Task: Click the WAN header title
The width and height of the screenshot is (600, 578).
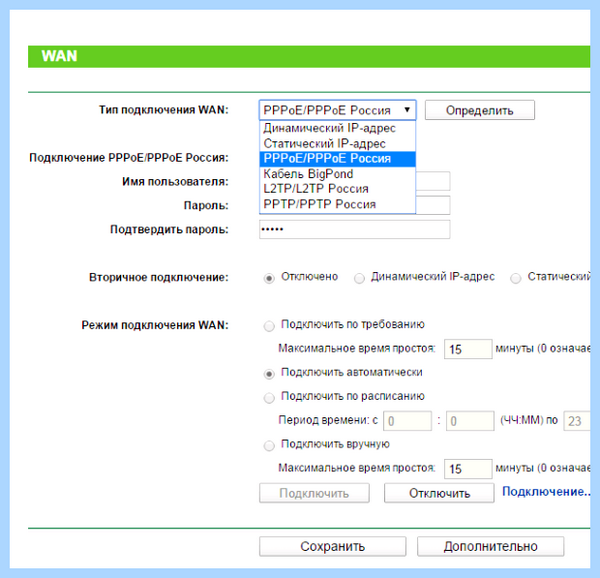Action: tap(59, 56)
